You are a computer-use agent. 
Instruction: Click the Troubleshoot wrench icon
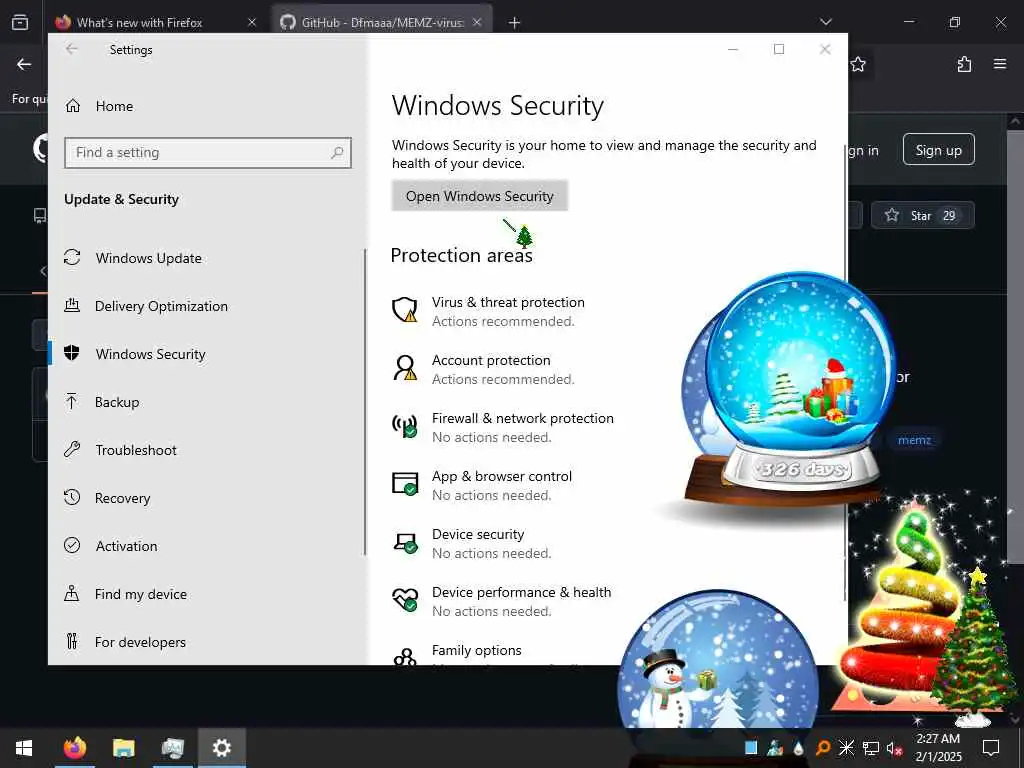pos(72,449)
